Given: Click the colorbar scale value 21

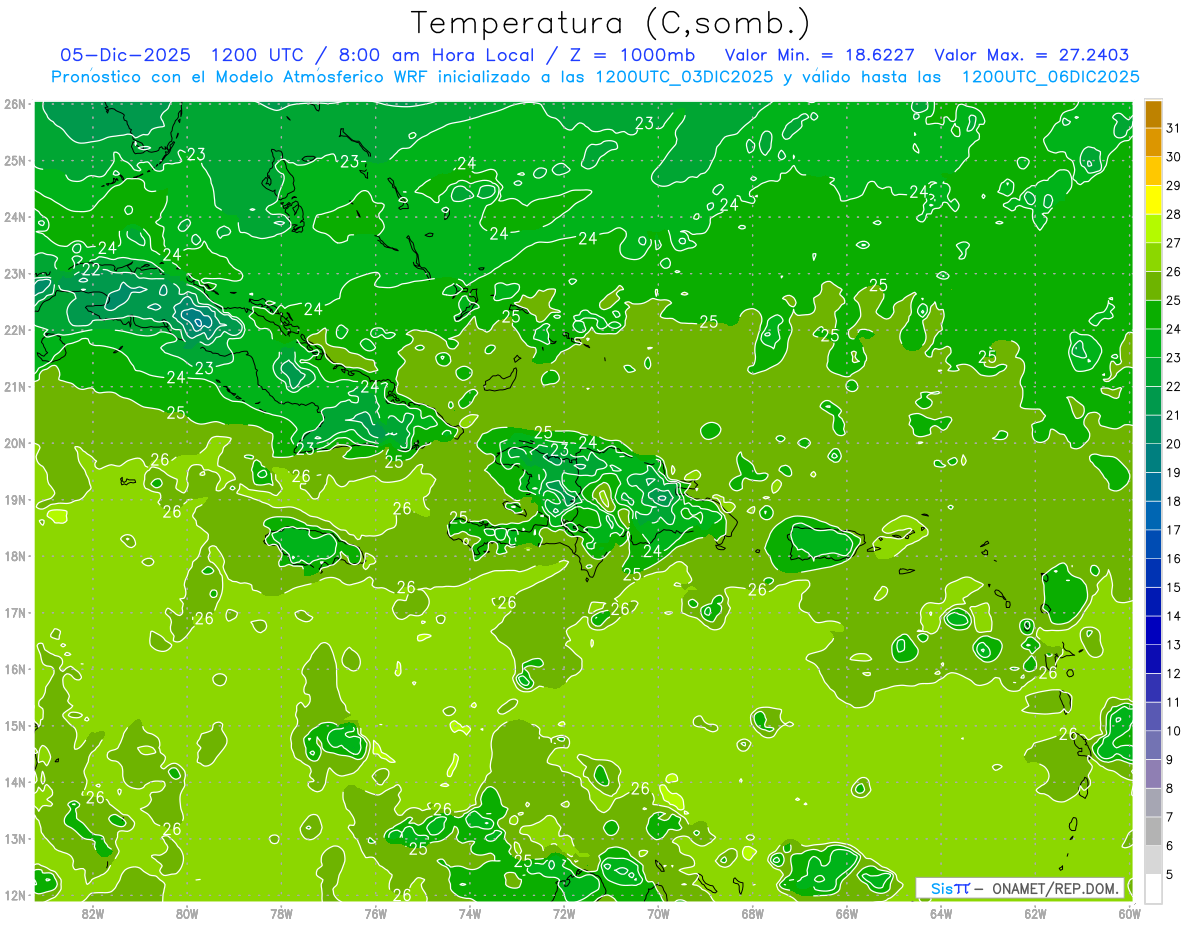Looking at the screenshot, I should coord(1173,415).
